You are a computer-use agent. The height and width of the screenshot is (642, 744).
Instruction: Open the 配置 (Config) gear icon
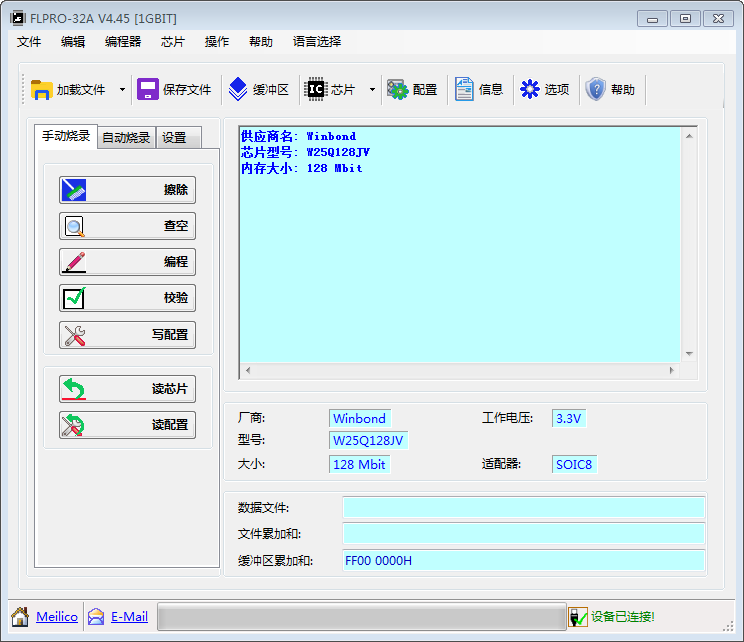(398, 89)
